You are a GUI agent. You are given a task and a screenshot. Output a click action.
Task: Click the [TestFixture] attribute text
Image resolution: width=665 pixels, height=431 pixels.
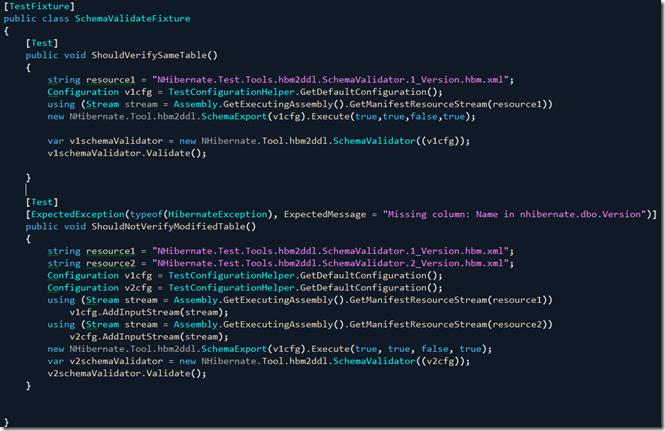click(x=39, y=6)
